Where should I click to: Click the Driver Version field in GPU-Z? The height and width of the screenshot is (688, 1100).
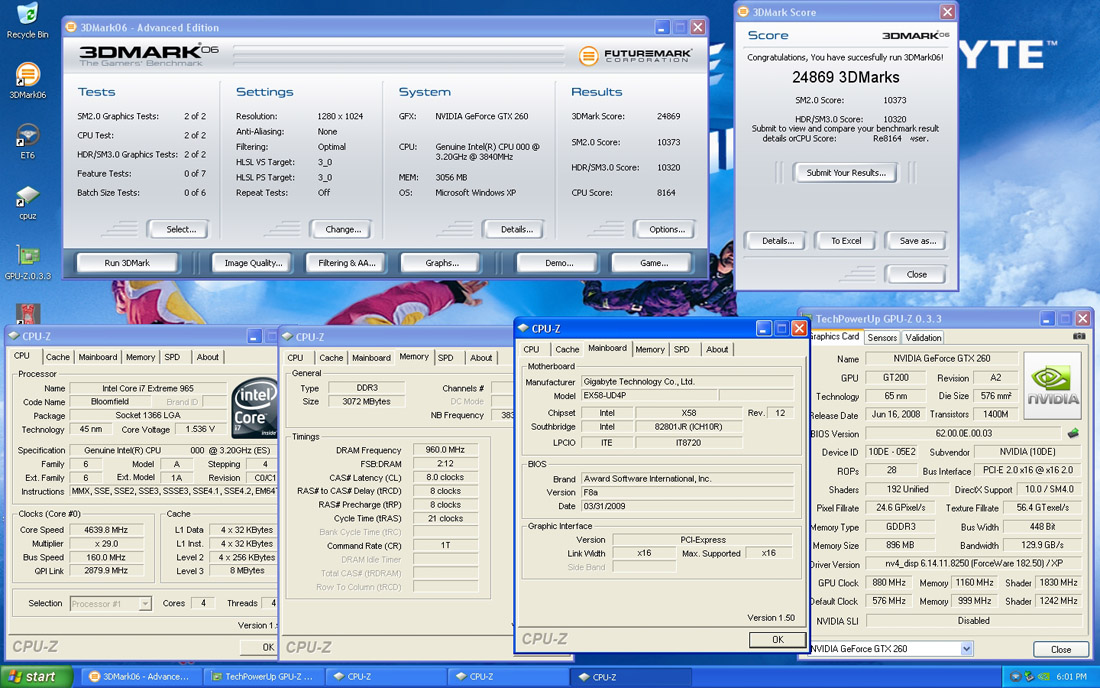pyautogui.click(x=974, y=563)
